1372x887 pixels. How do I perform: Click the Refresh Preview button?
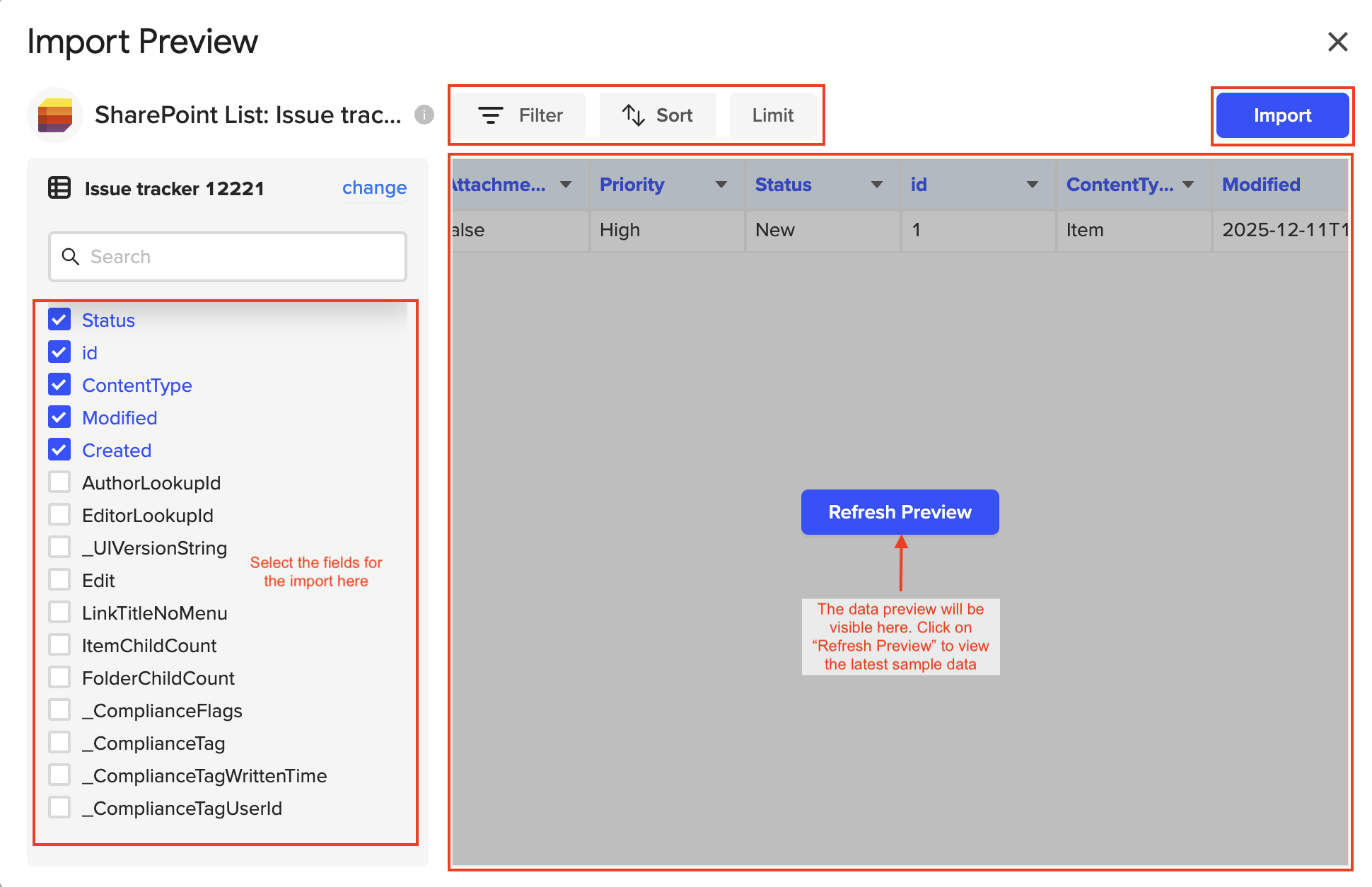point(900,512)
